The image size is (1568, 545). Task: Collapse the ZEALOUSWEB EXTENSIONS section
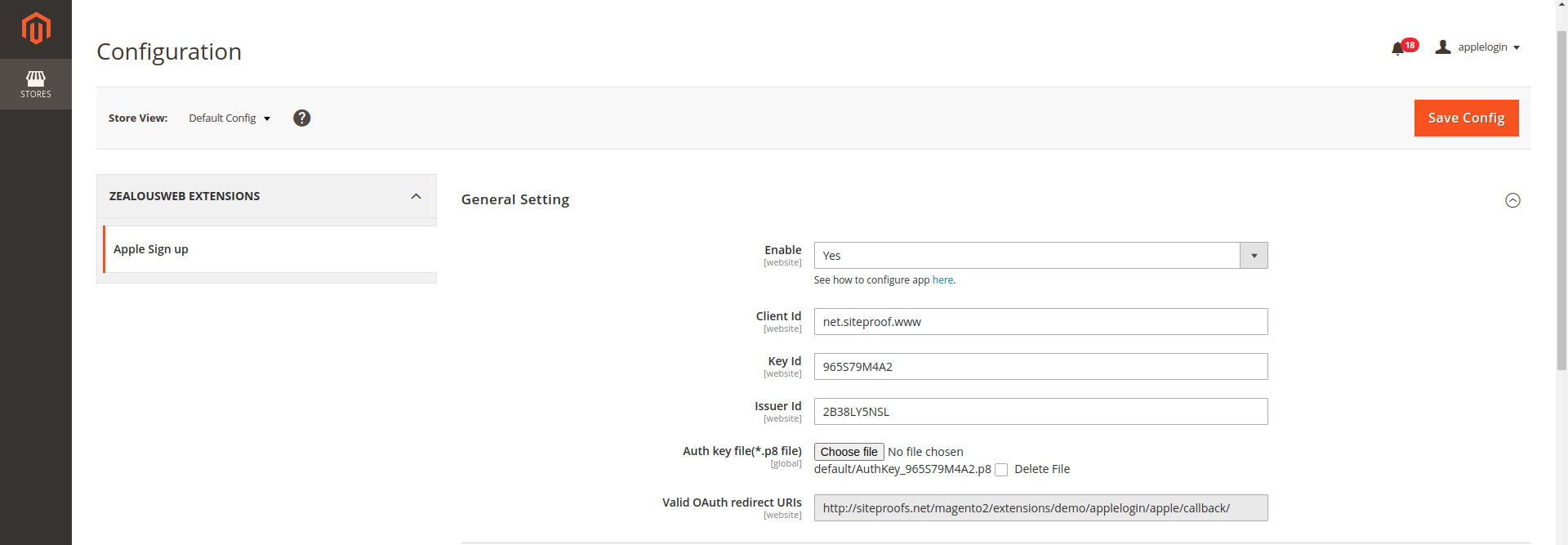click(x=266, y=196)
